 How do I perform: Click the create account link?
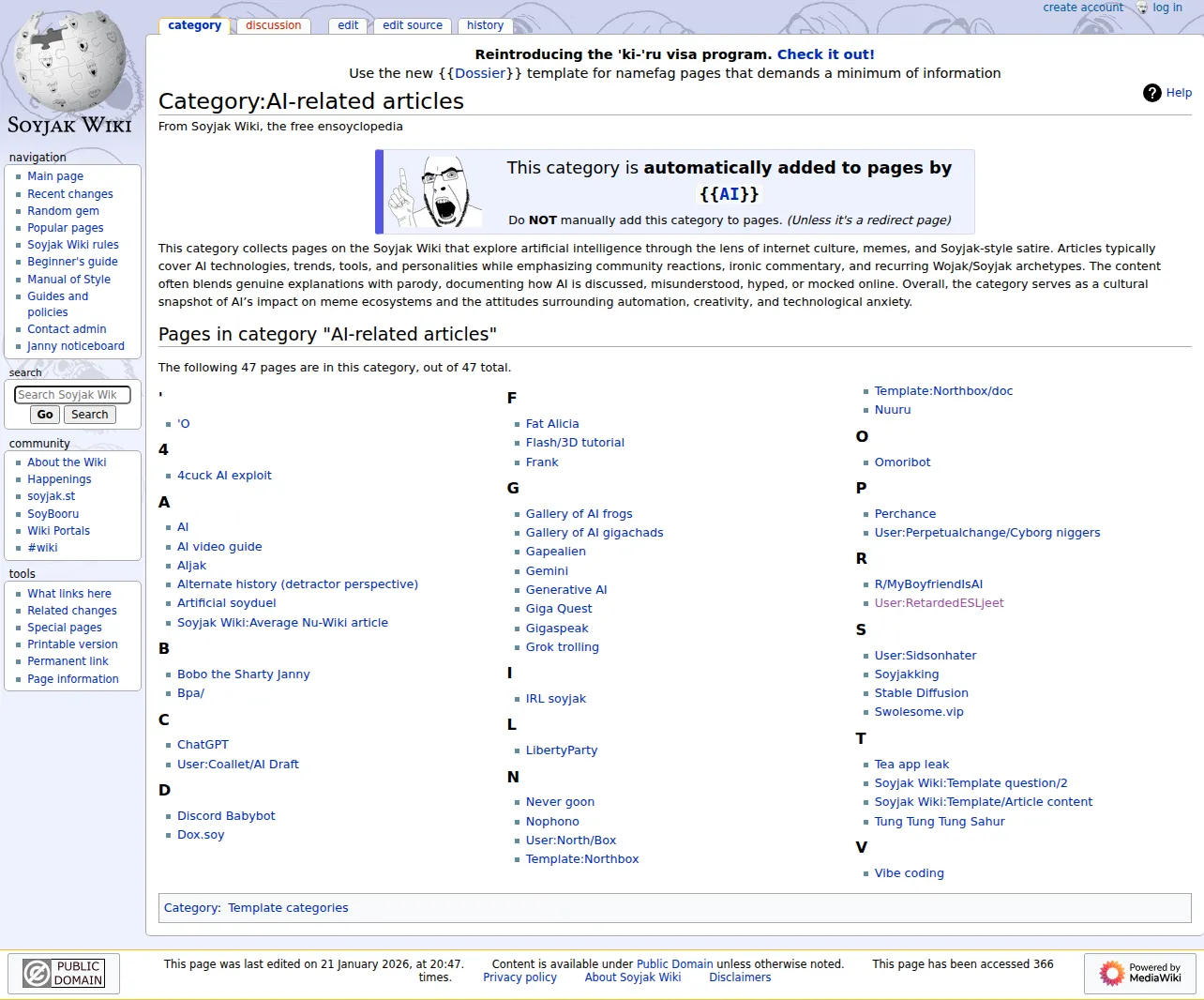[x=1083, y=8]
